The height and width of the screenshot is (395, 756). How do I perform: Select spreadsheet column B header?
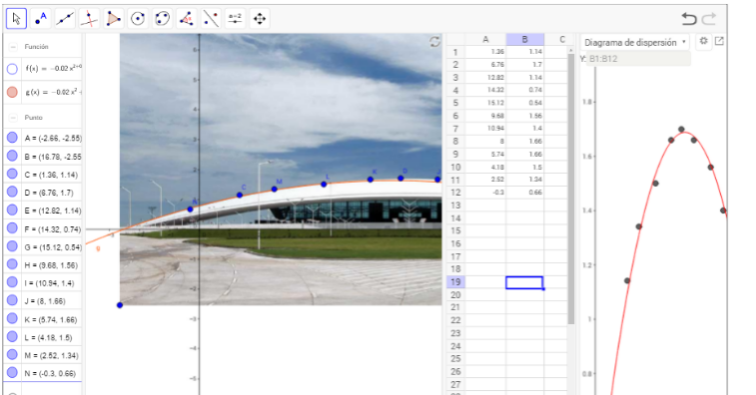coord(525,40)
